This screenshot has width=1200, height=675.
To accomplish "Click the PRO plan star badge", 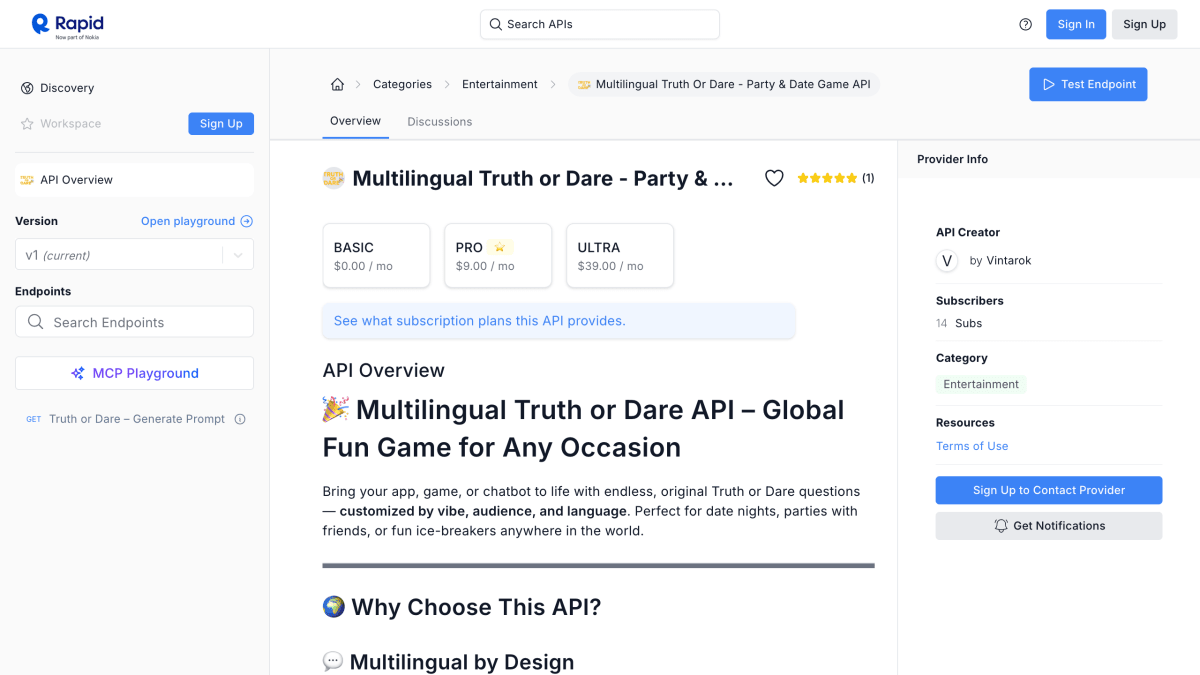I will (x=501, y=247).
